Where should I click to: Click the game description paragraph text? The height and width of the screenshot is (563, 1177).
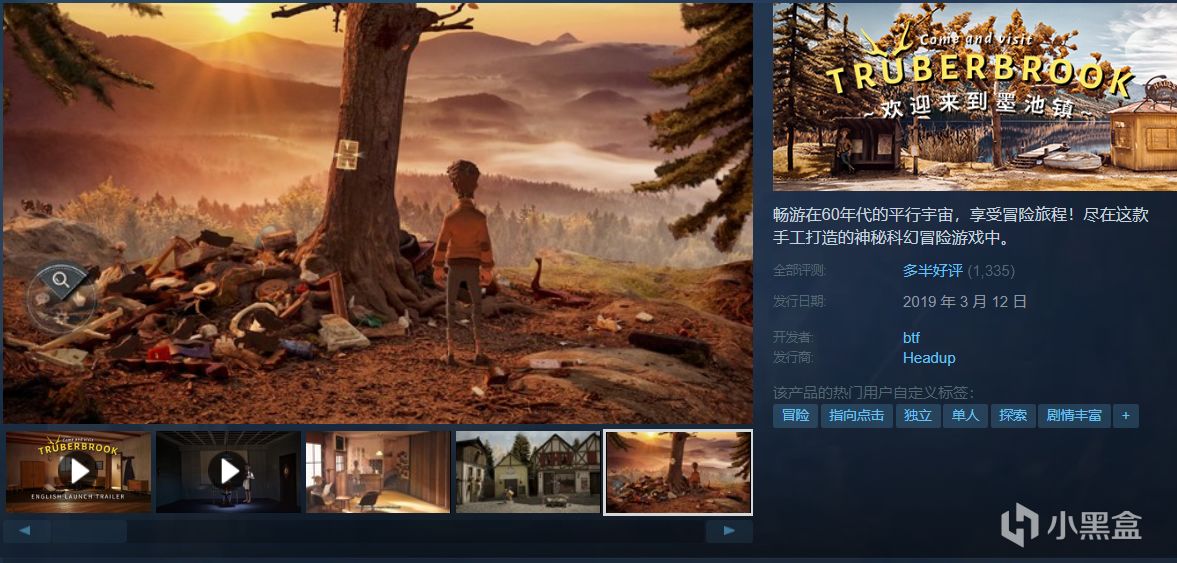click(x=961, y=227)
